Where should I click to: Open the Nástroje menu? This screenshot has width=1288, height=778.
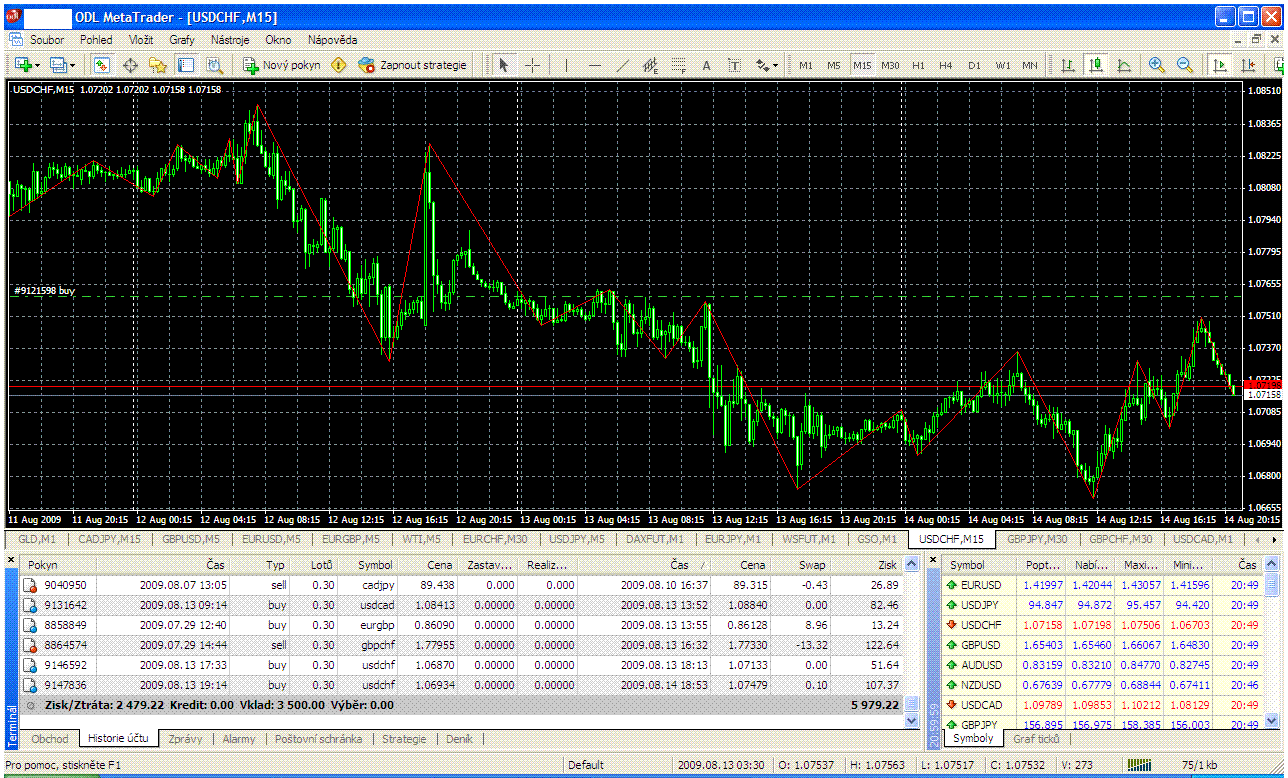(x=230, y=40)
